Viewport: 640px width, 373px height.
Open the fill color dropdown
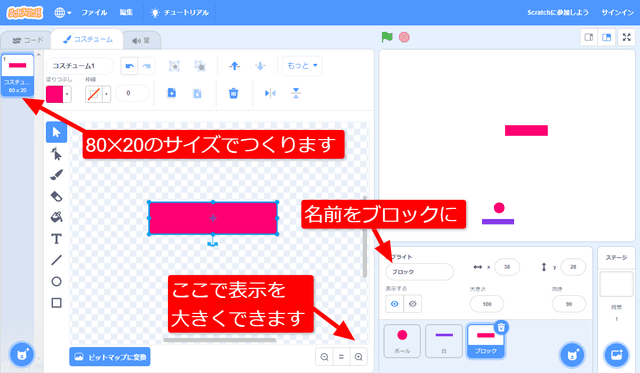tap(67, 94)
